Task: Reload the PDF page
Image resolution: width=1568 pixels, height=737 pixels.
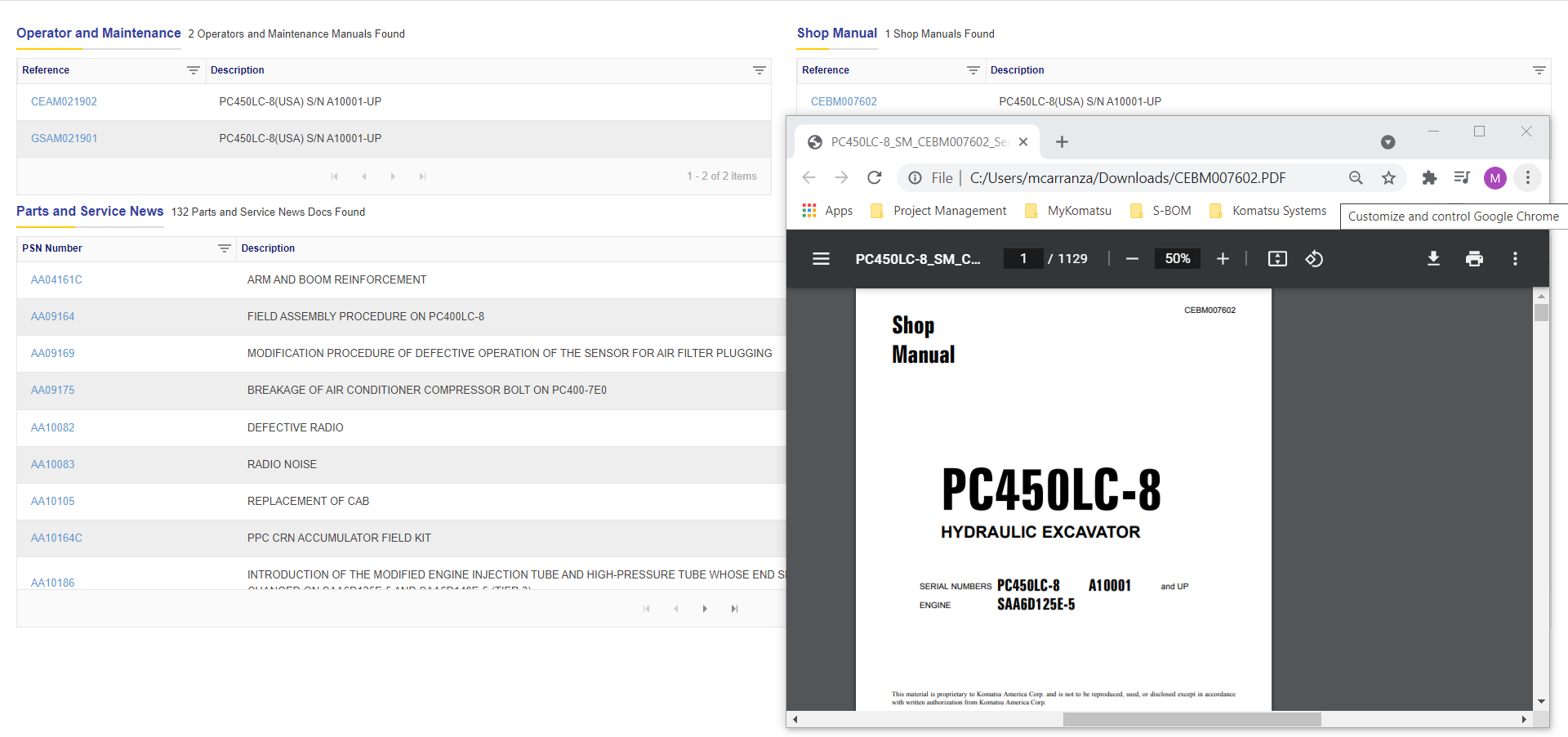Action: [875, 178]
